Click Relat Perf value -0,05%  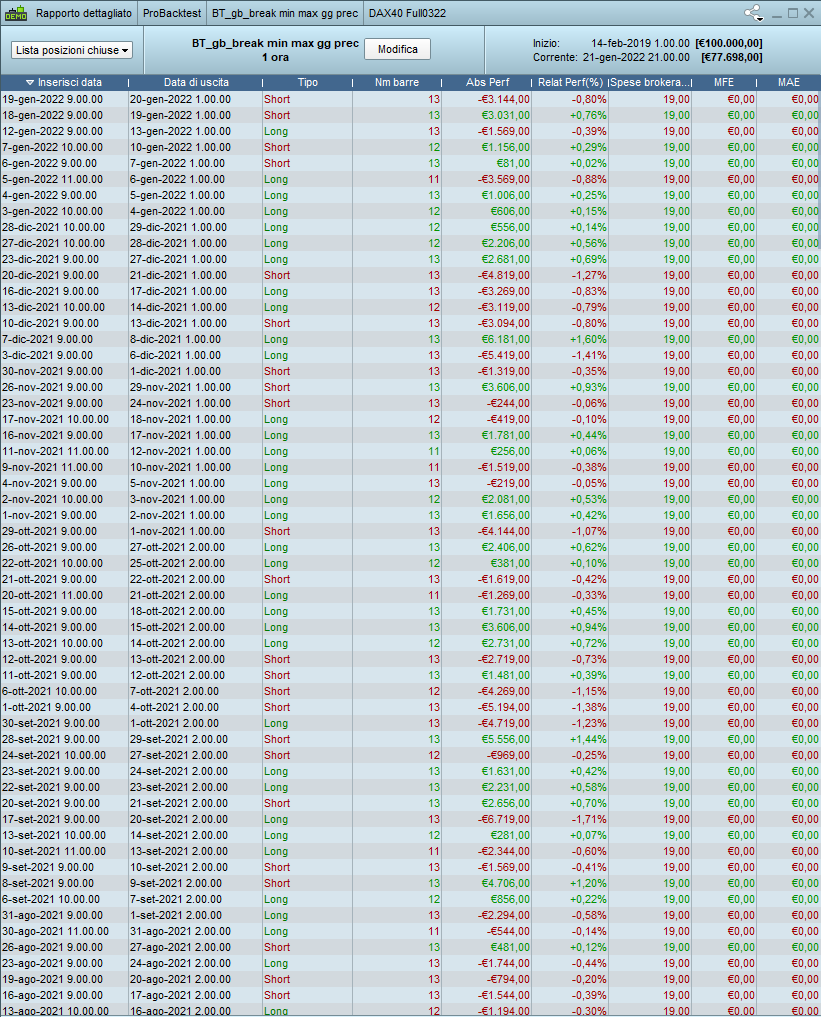[589, 483]
